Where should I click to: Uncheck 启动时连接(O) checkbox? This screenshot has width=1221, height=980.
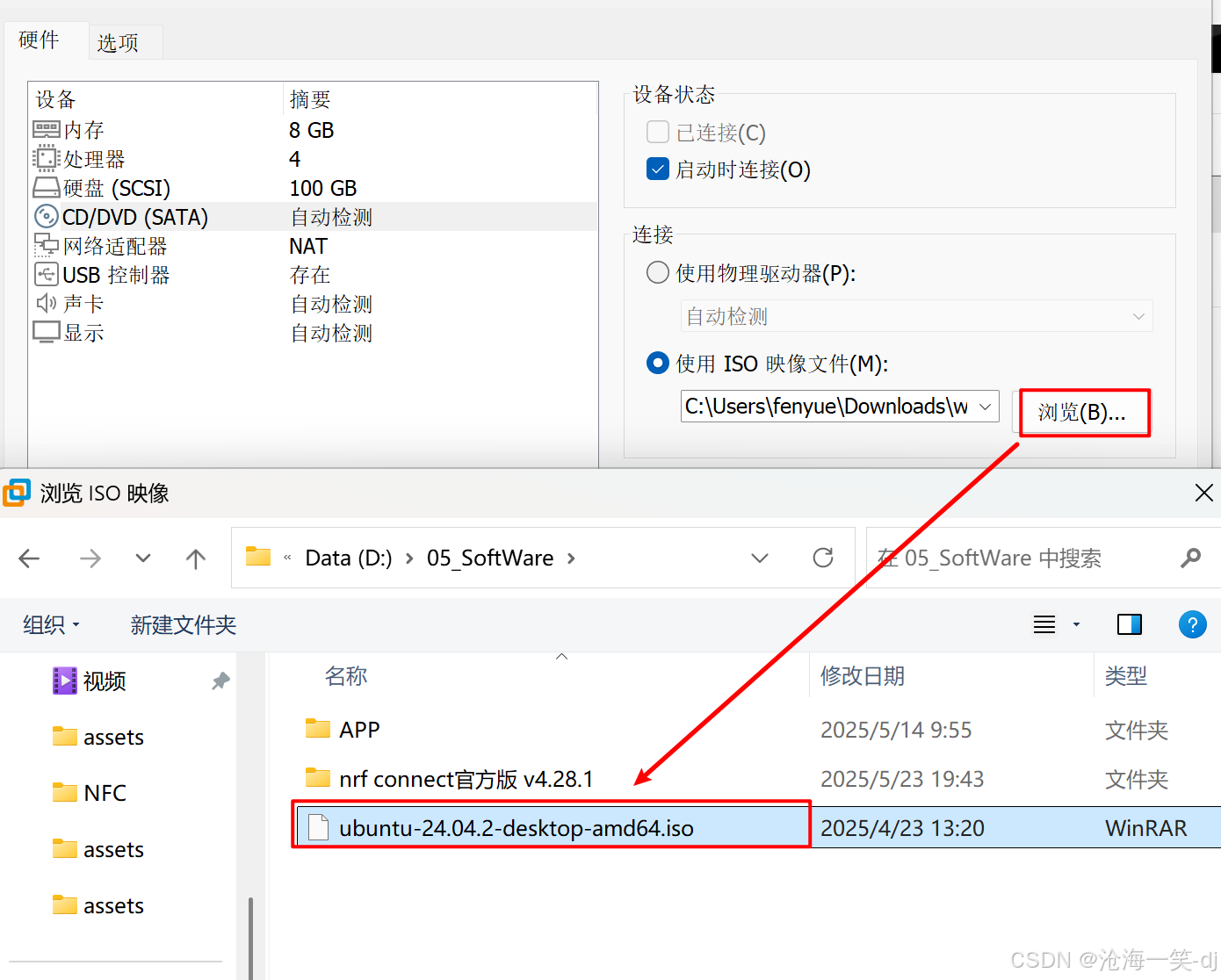click(658, 169)
